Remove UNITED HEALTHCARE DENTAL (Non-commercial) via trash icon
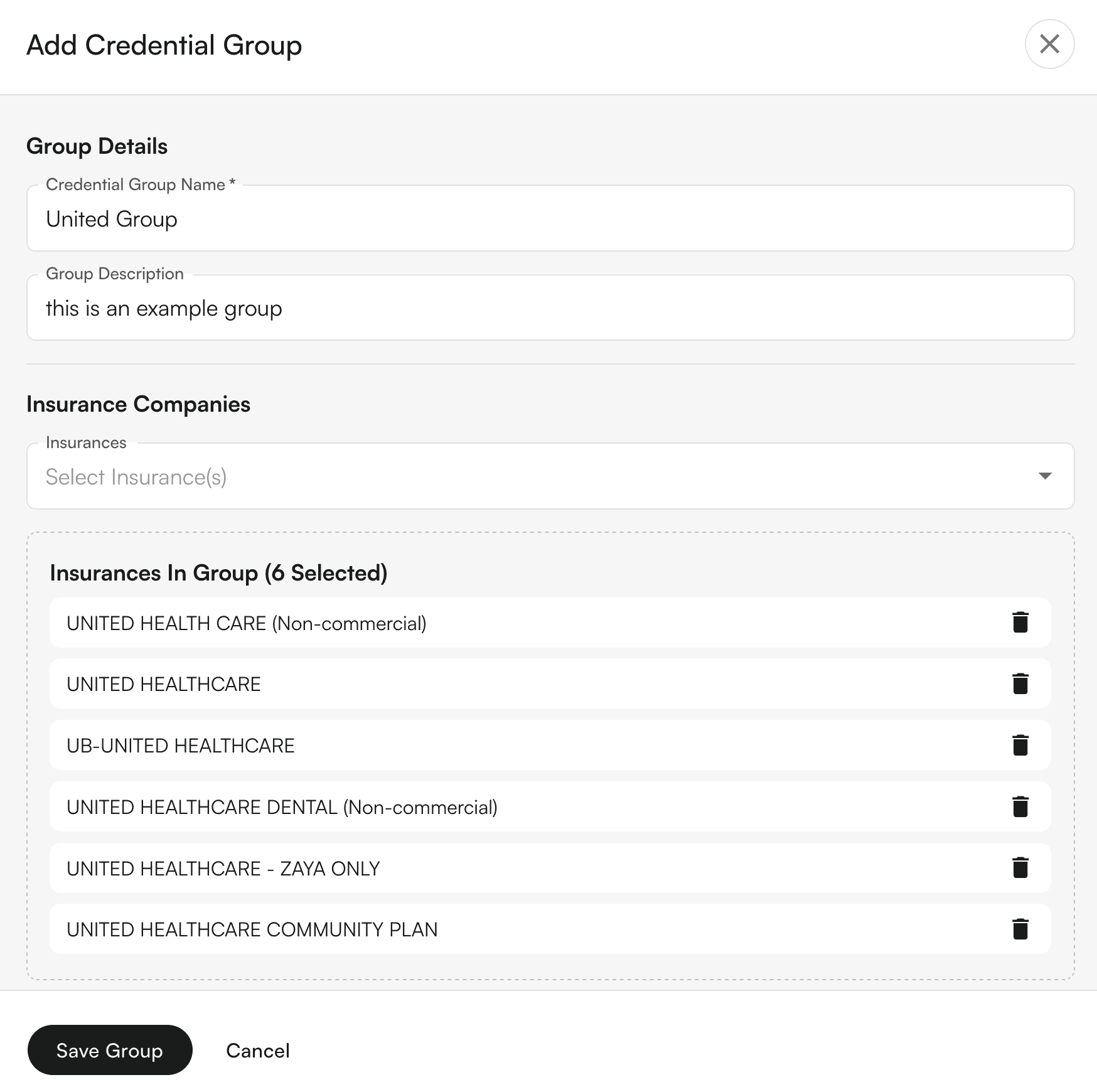Image resolution: width=1097 pixels, height=1092 pixels. tap(1020, 806)
